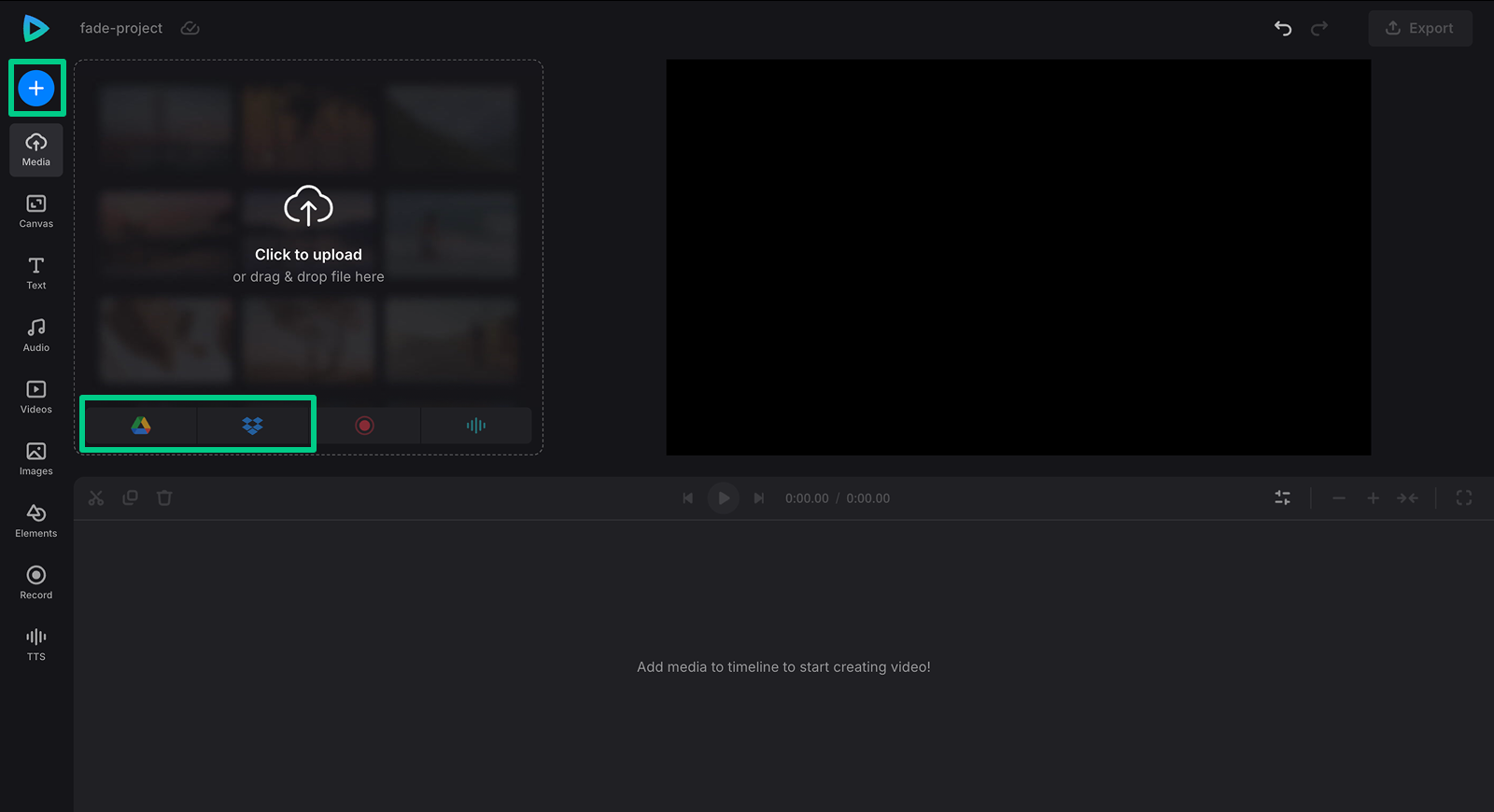Screen dimensions: 1494x812
Task: Toggle fullscreen view
Action: coord(1464,498)
